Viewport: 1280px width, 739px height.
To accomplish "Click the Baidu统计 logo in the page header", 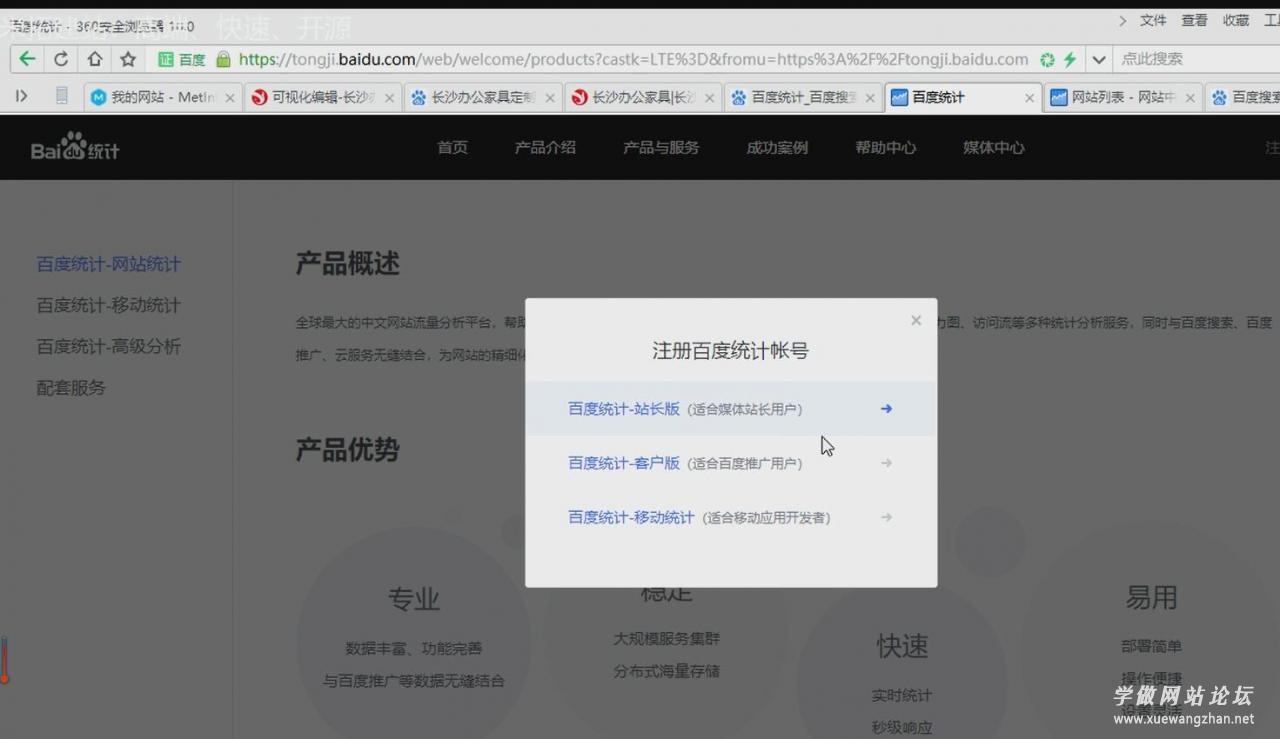I will tap(72, 147).
